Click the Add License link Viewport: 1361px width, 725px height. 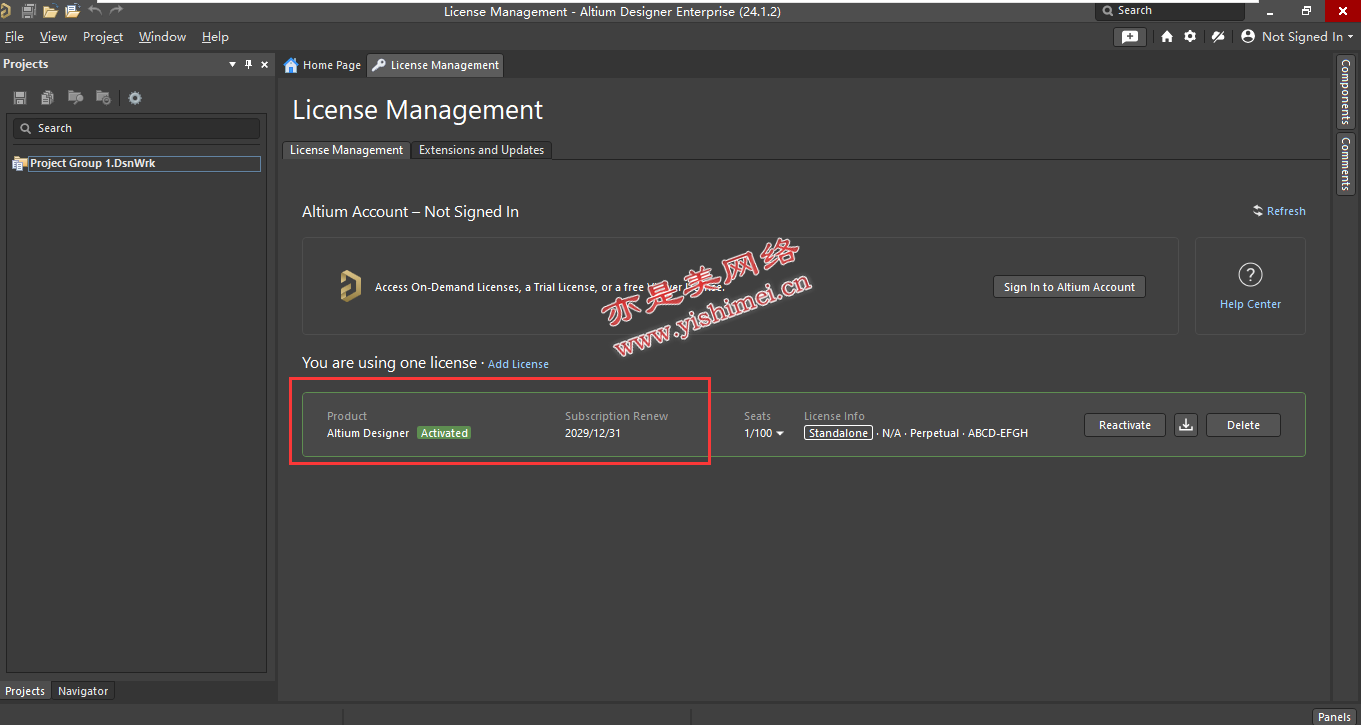[x=518, y=364]
